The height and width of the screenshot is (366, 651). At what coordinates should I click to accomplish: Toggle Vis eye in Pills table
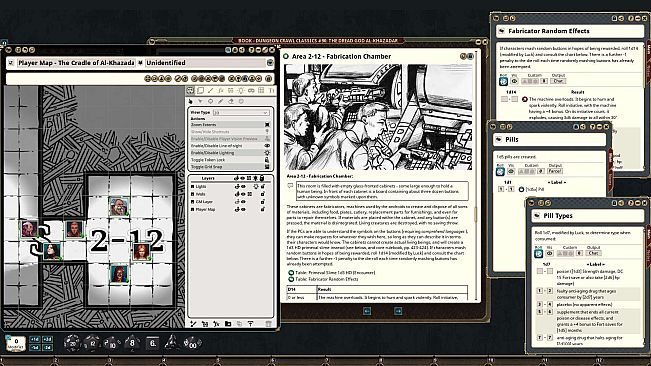(x=511, y=171)
